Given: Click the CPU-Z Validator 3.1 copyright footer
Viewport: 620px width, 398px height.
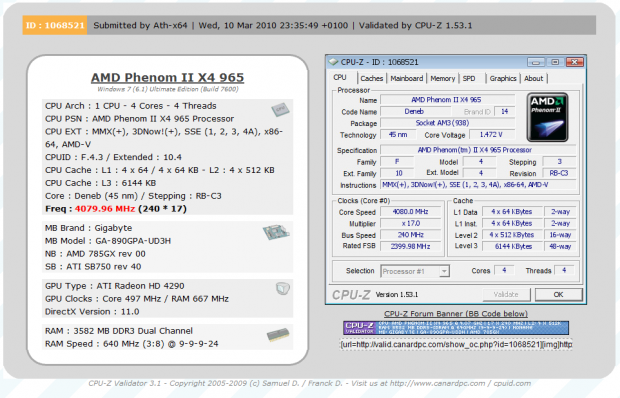Looking at the screenshot, I should click(x=310, y=383).
